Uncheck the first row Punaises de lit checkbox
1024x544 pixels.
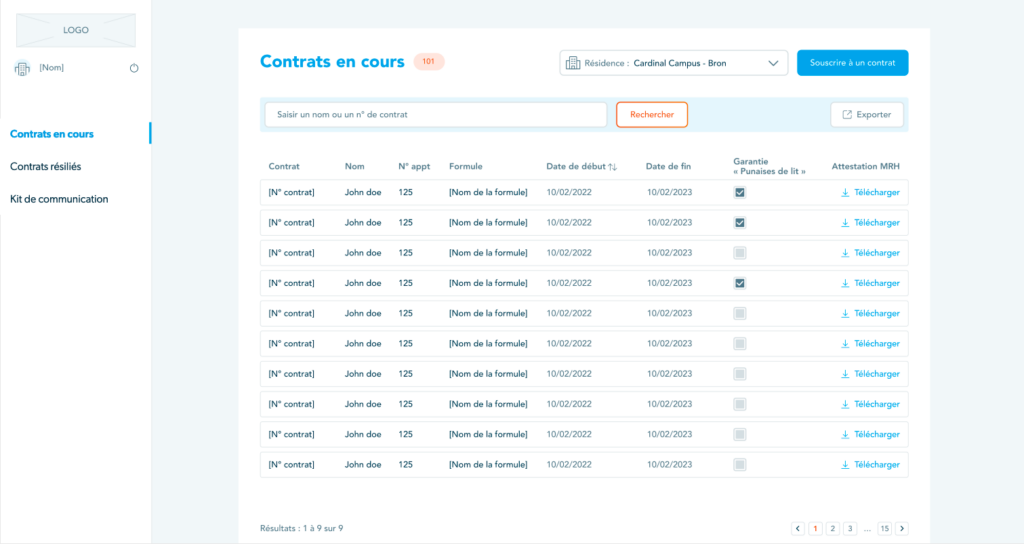coord(740,193)
